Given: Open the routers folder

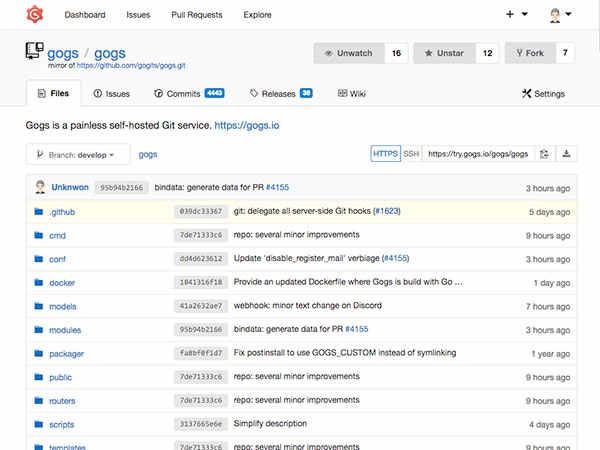Looking at the screenshot, I should 62,401.
